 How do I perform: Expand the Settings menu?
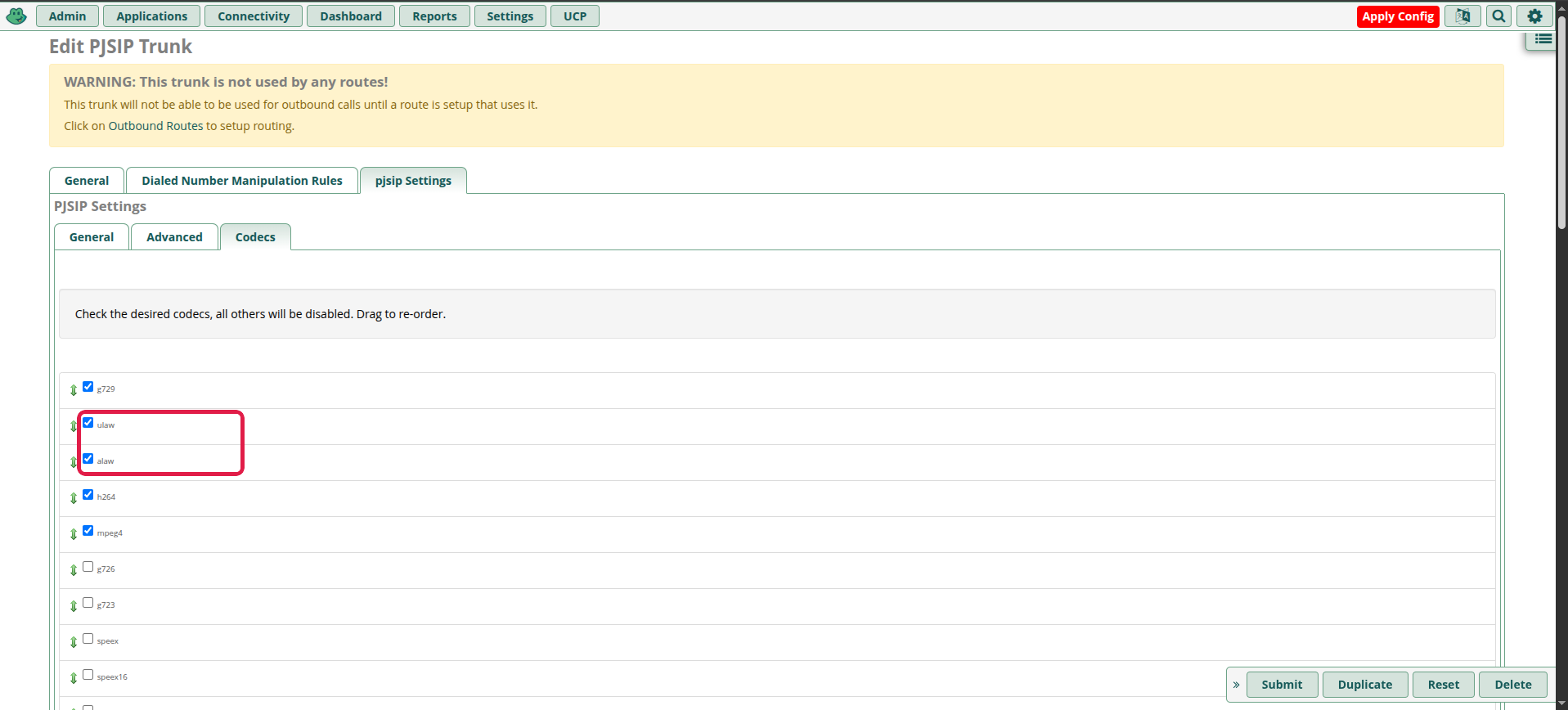click(x=510, y=16)
